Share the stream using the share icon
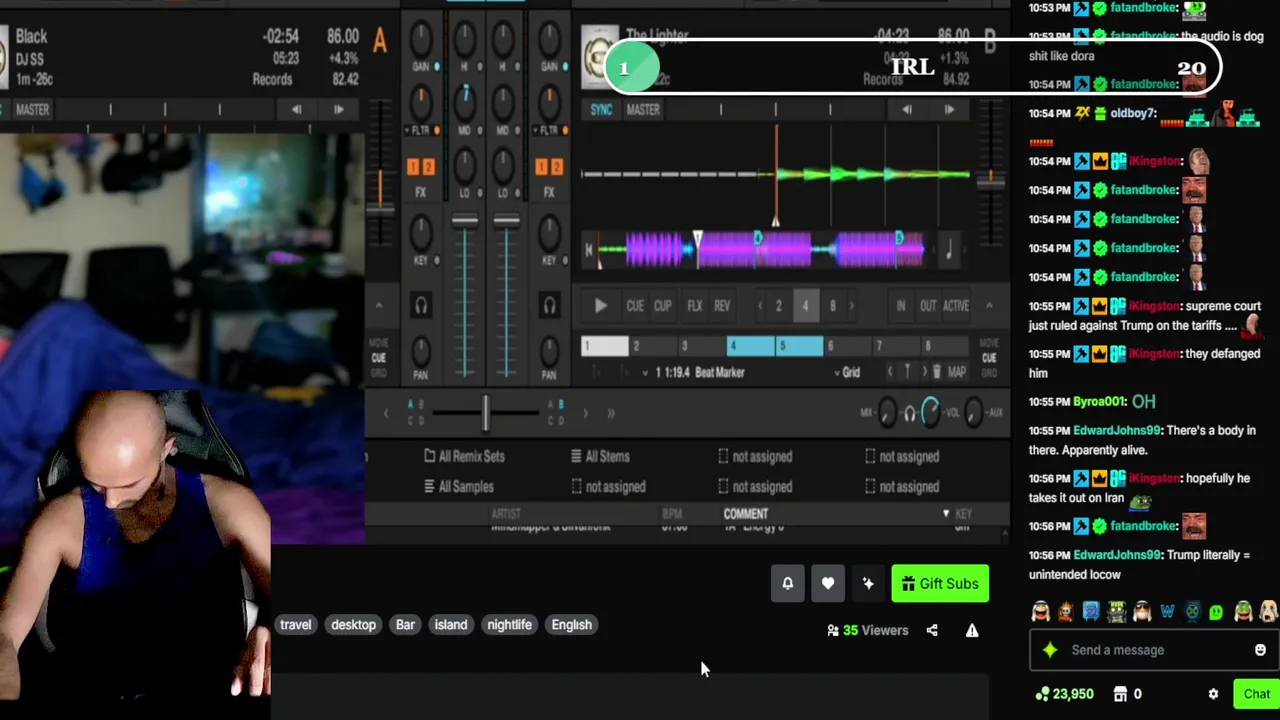The width and height of the screenshot is (1280, 720). (932, 630)
